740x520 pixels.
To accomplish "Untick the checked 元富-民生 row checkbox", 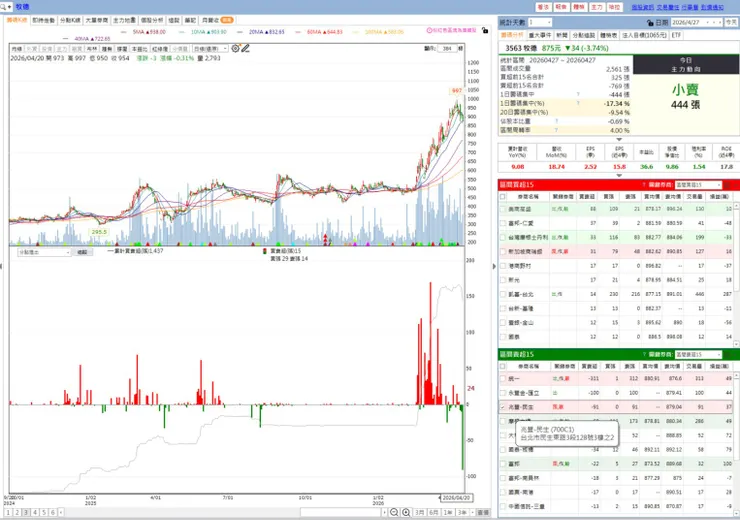I will coord(503,407).
